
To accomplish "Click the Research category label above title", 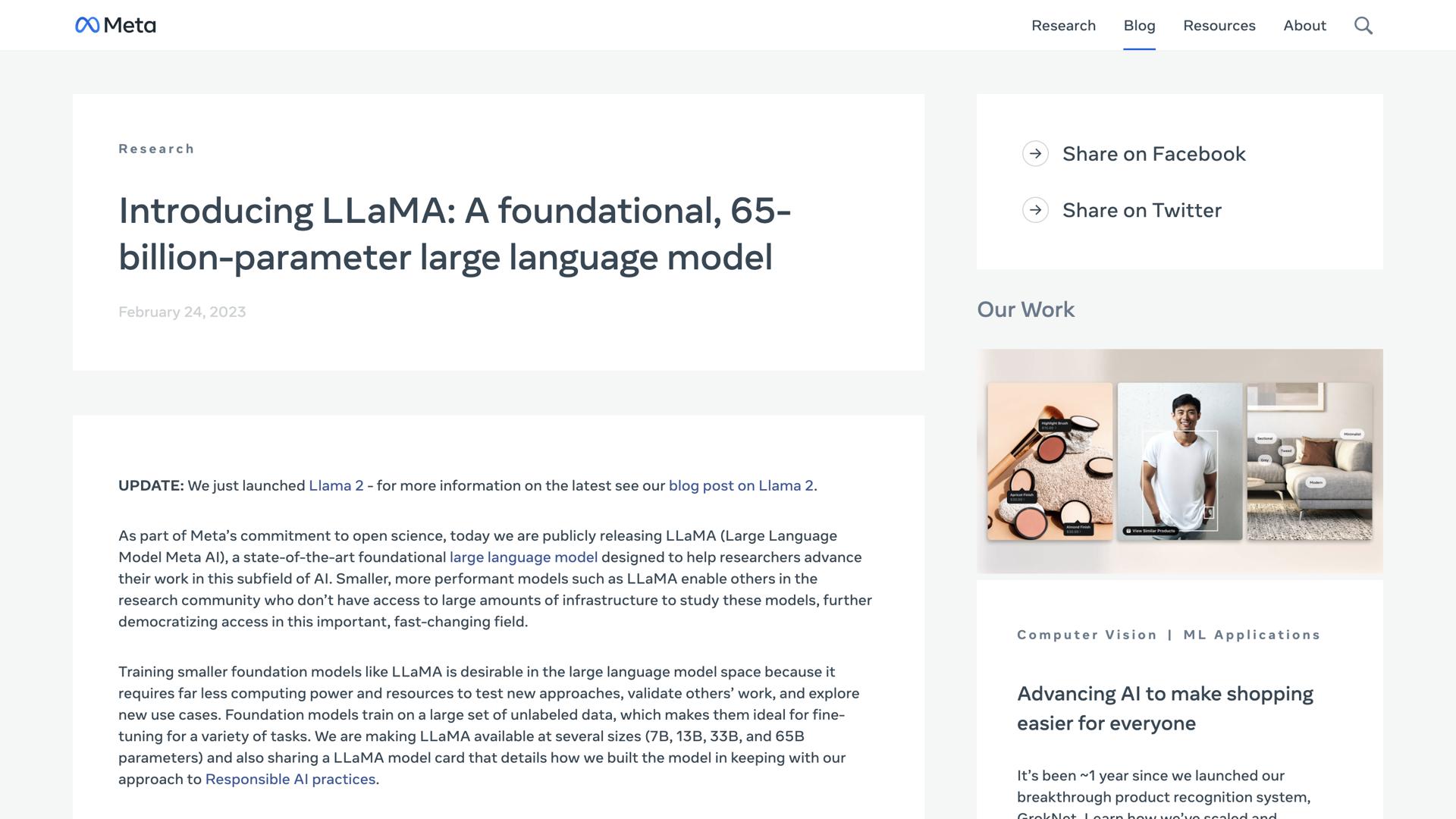I will (x=156, y=149).
